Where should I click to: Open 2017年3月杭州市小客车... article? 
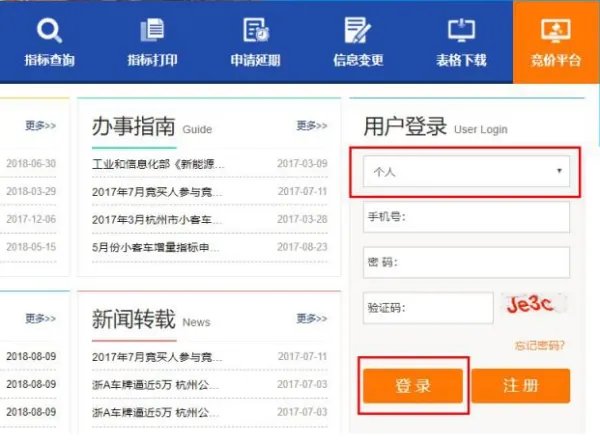click(157, 220)
